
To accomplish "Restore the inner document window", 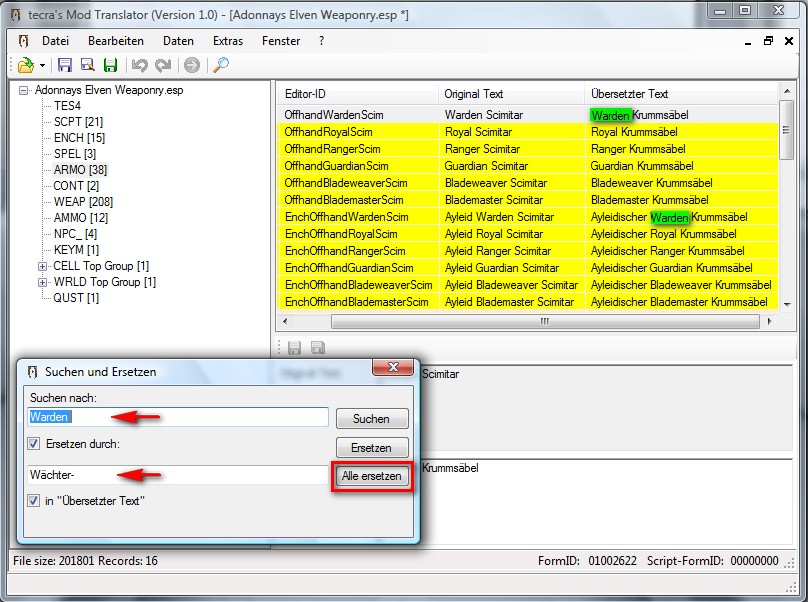I will tap(768, 41).
